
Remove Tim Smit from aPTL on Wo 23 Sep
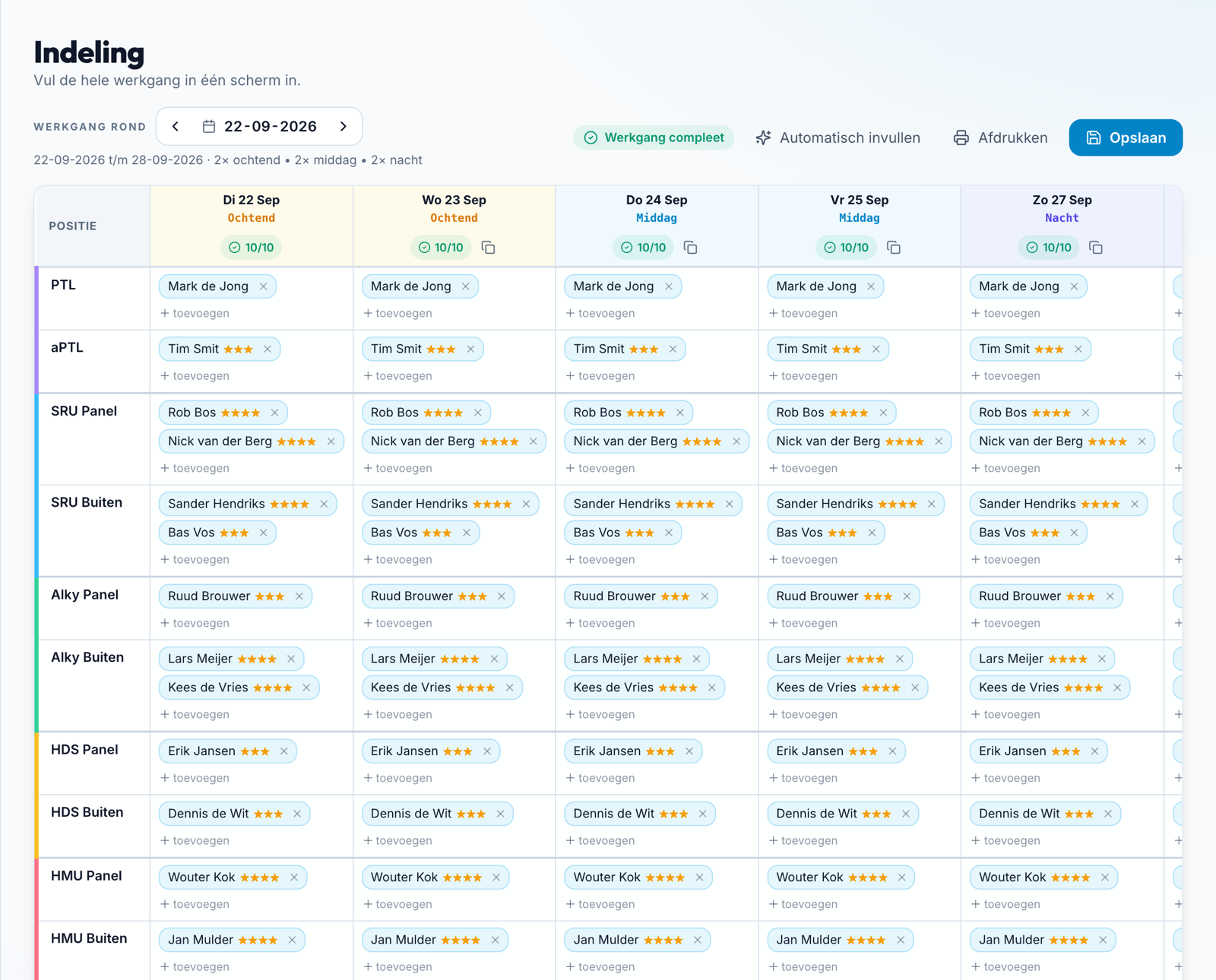470,349
